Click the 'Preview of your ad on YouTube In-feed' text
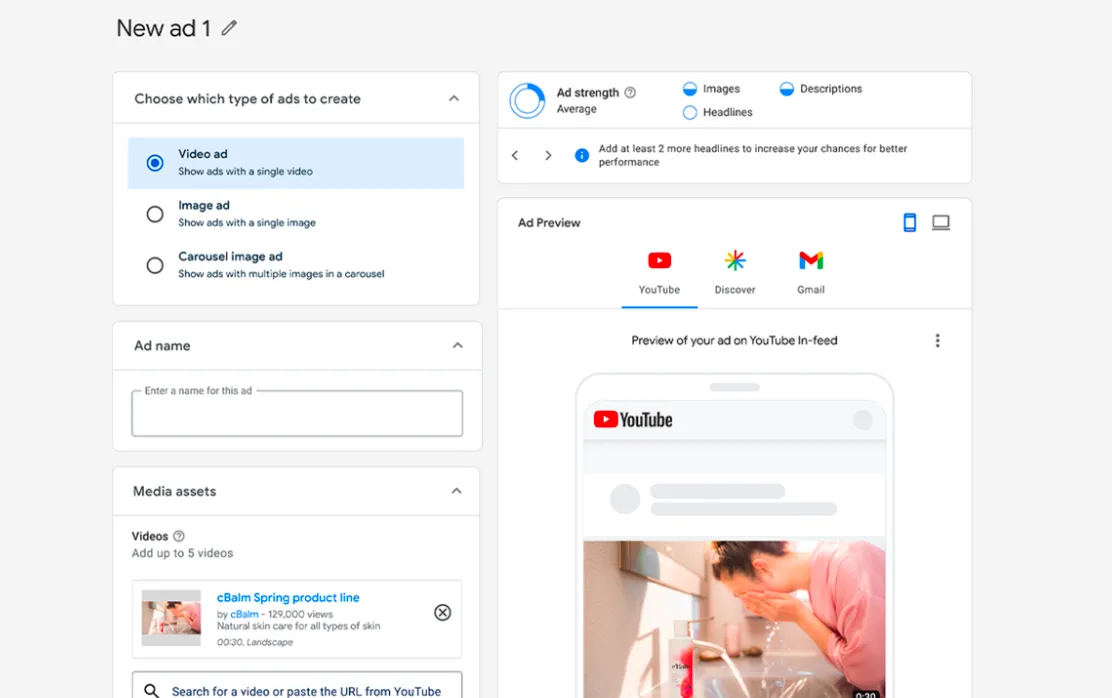 735,340
